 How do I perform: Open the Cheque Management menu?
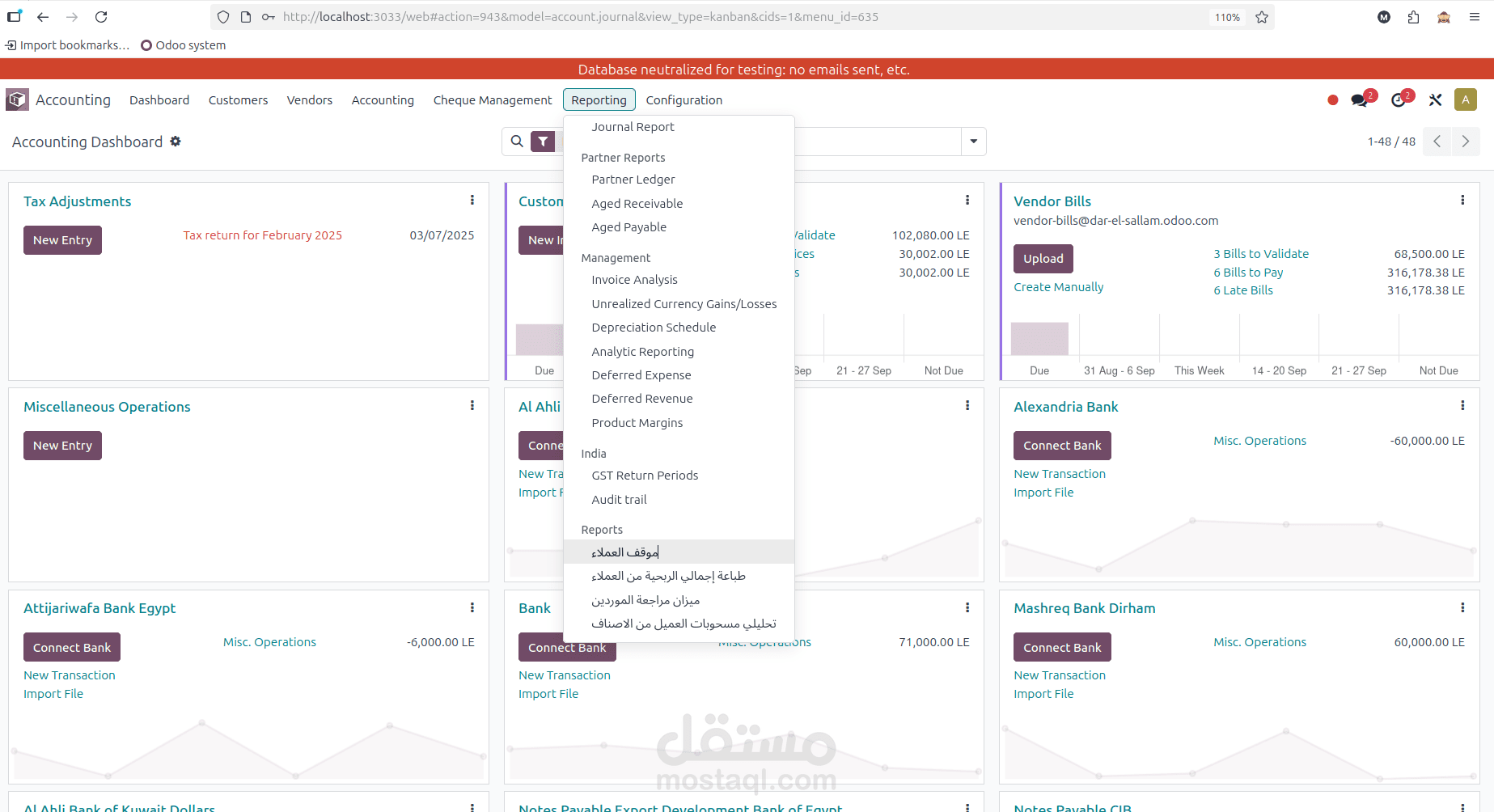493,100
